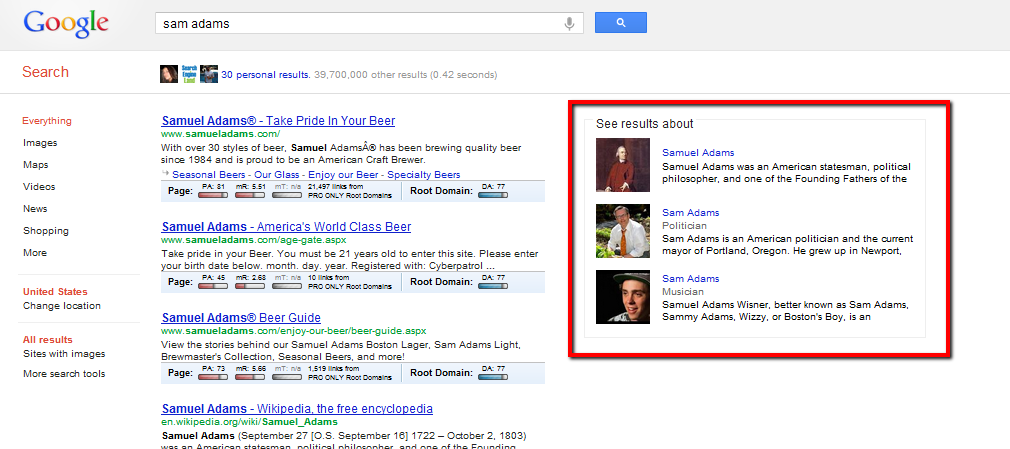
Task: Open 'Samuel Adams - America's World Class Beer'
Action: [286, 227]
